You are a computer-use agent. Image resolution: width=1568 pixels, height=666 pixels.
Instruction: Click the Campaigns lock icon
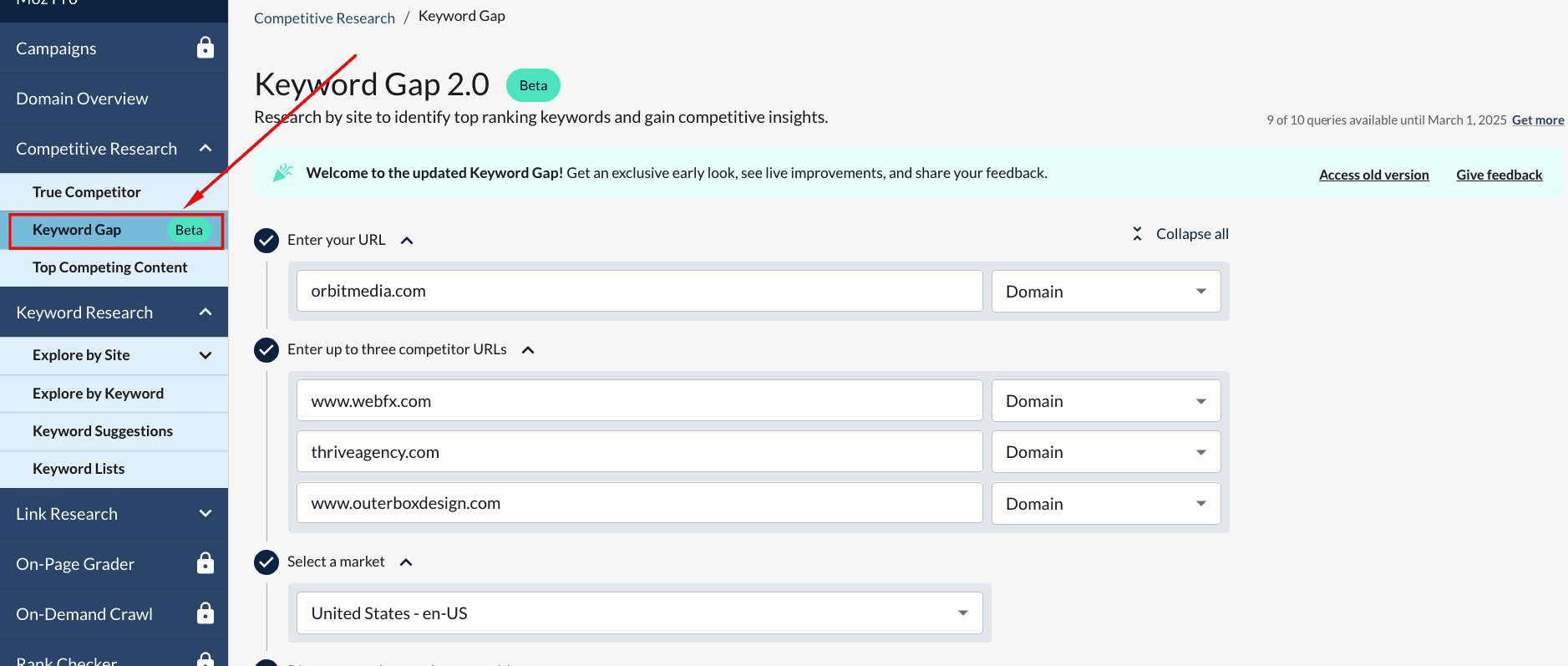coord(205,48)
